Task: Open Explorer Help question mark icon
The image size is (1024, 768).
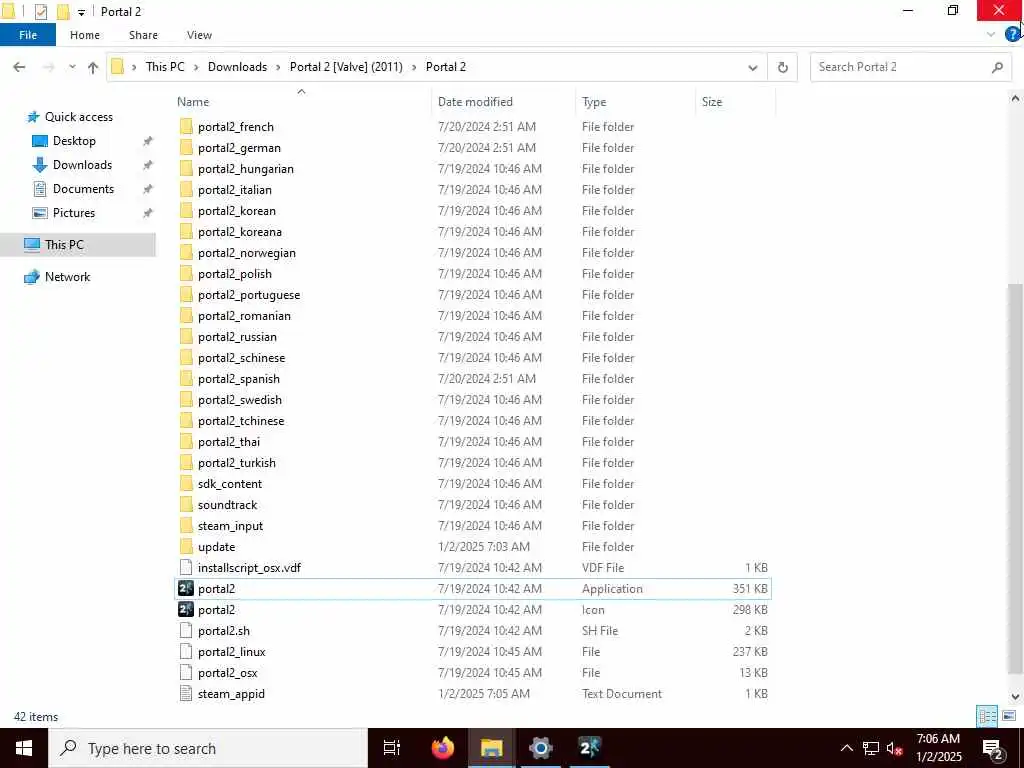Action: (1012, 34)
